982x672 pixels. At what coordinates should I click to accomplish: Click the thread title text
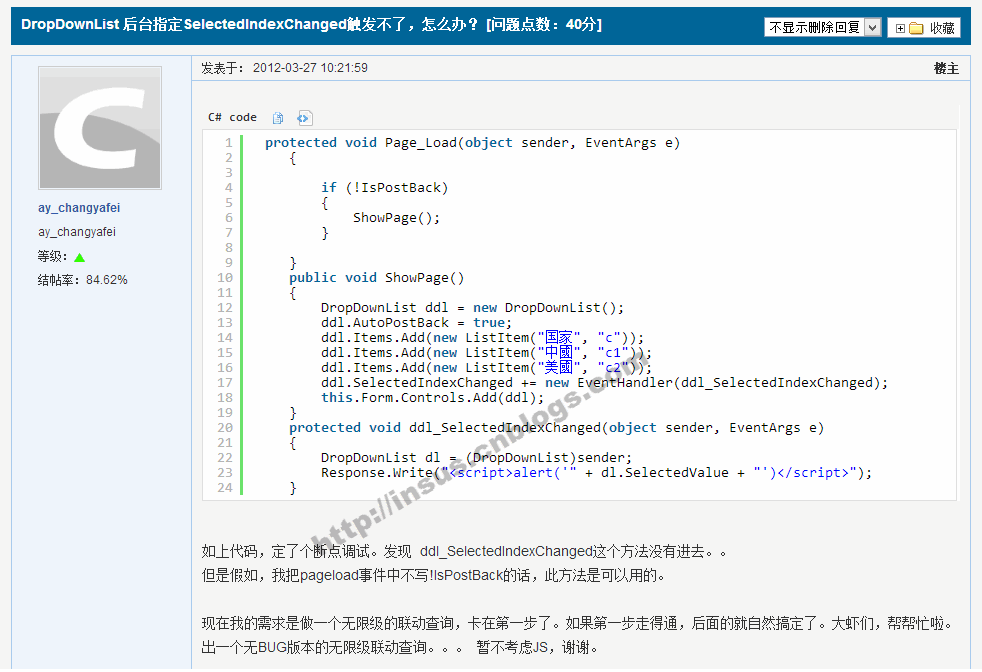(x=311, y=24)
